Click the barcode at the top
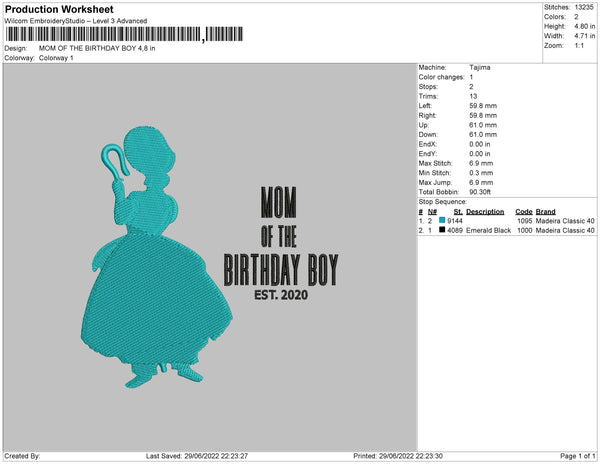Screen dimensions: 600x464 [124, 34]
